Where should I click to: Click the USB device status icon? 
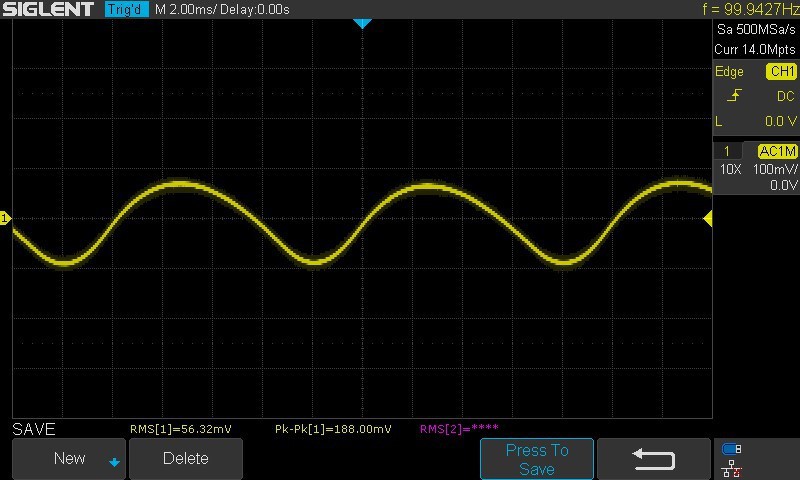click(x=732, y=449)
